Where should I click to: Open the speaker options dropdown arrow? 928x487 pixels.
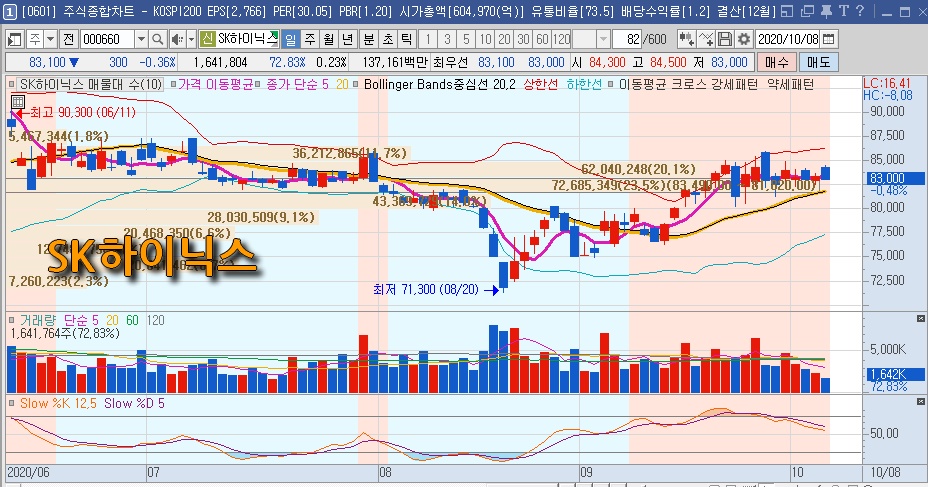click(x=191, y=40)
